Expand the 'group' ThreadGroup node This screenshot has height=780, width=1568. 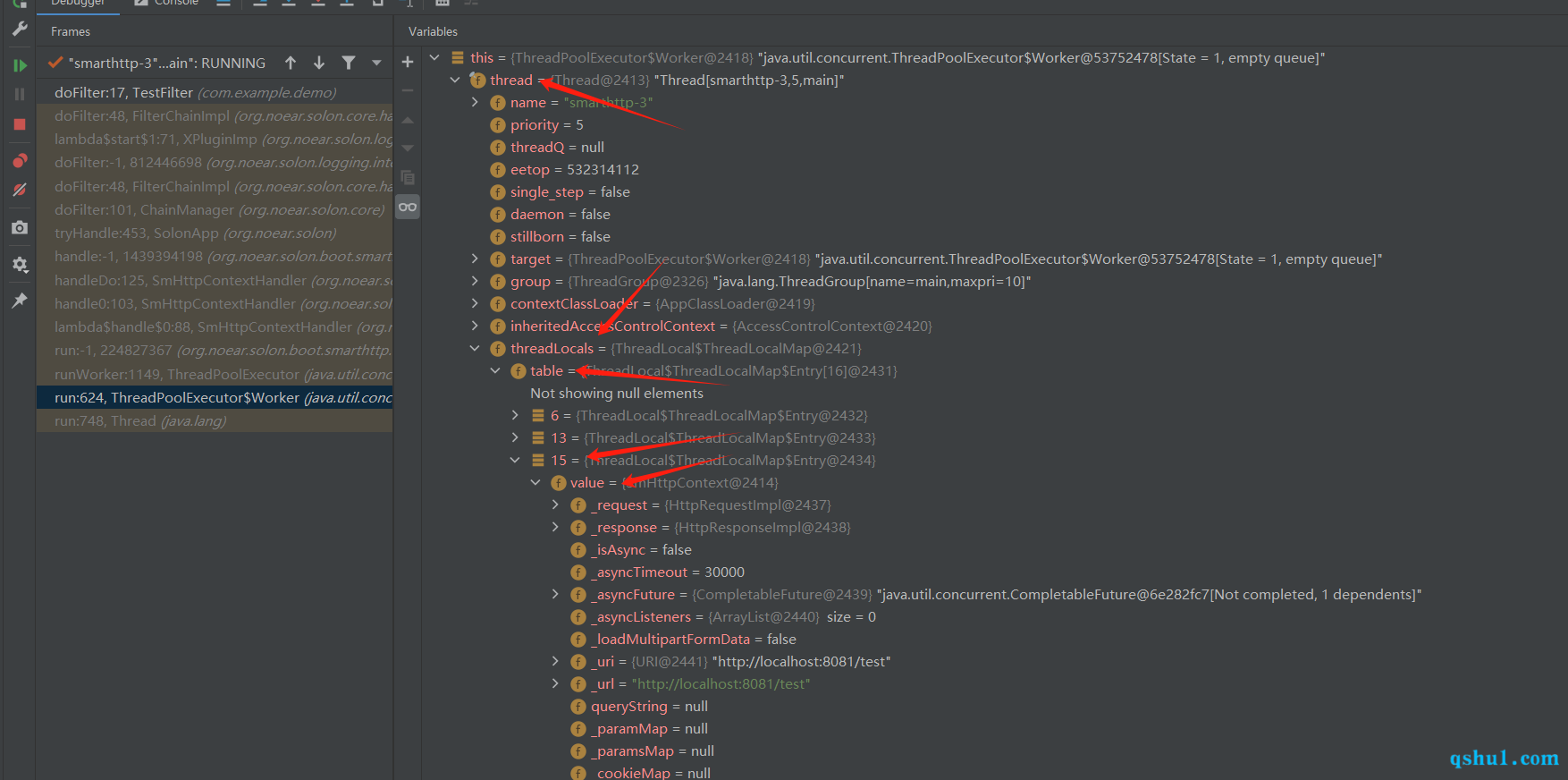(x=475, y=281)
